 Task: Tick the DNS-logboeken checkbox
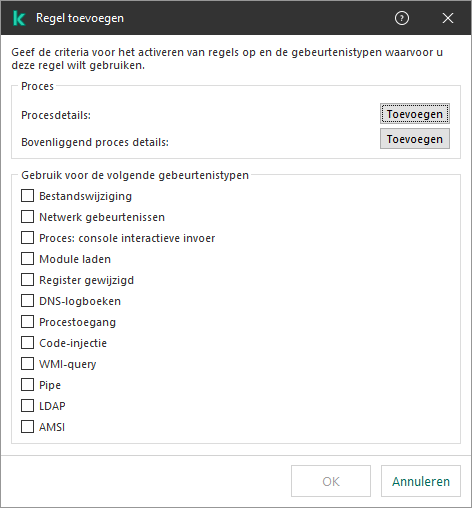[27, 301]
